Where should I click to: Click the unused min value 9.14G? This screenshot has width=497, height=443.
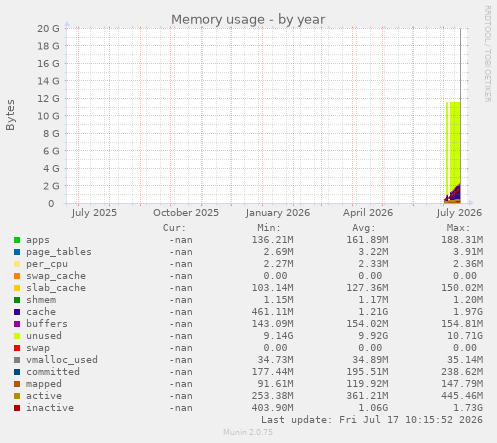[x=278, y=336]
